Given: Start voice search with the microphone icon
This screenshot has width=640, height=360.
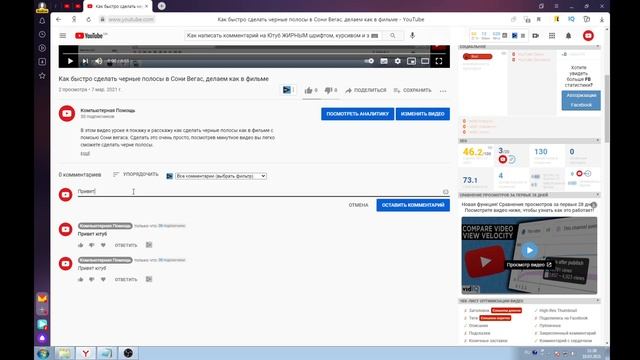Looking at the screenshot, I should [412, 36].
